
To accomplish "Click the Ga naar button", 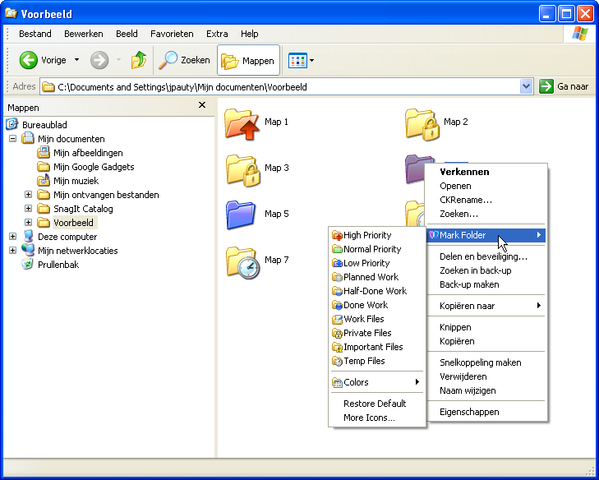I will click(565, 87).
